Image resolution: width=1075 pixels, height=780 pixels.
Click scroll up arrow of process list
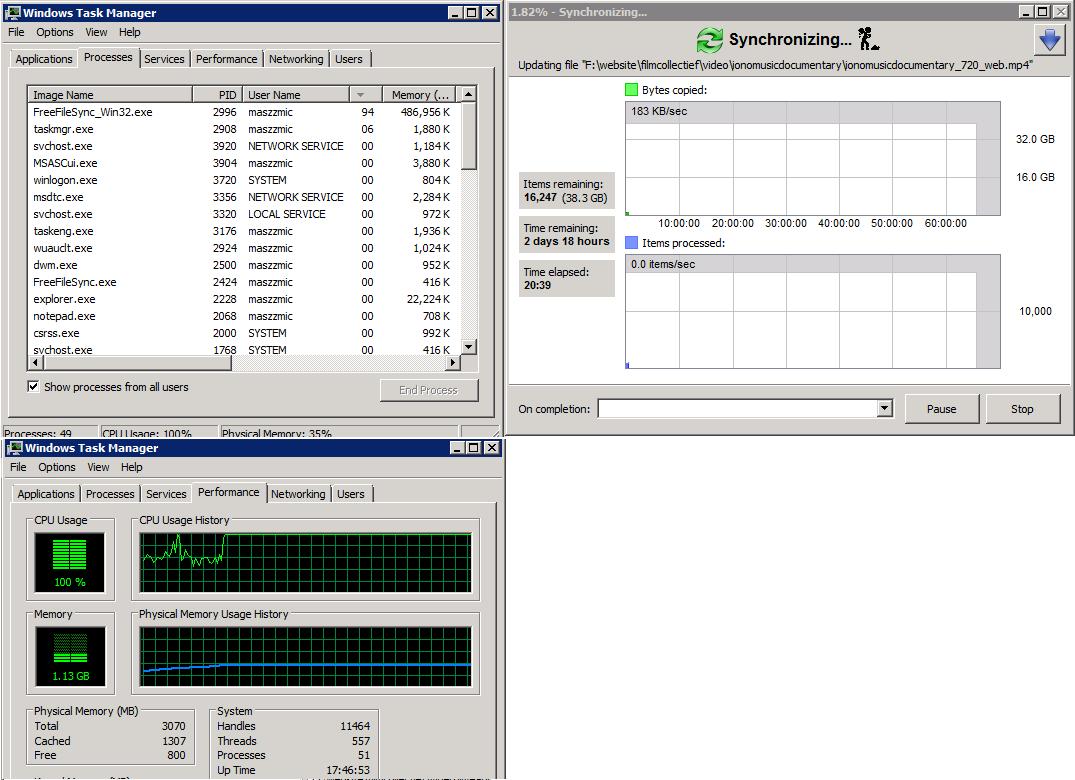point(469,95)
